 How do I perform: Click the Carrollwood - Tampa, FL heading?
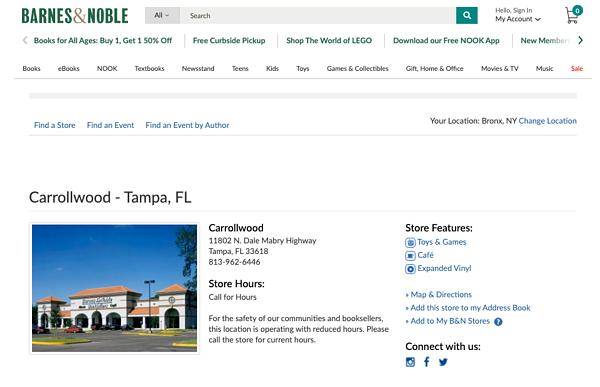click(110, 198)
